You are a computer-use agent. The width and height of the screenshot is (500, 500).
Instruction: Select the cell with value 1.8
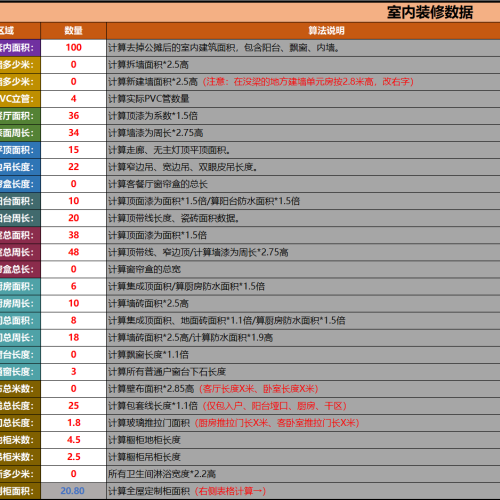[73, 423]
